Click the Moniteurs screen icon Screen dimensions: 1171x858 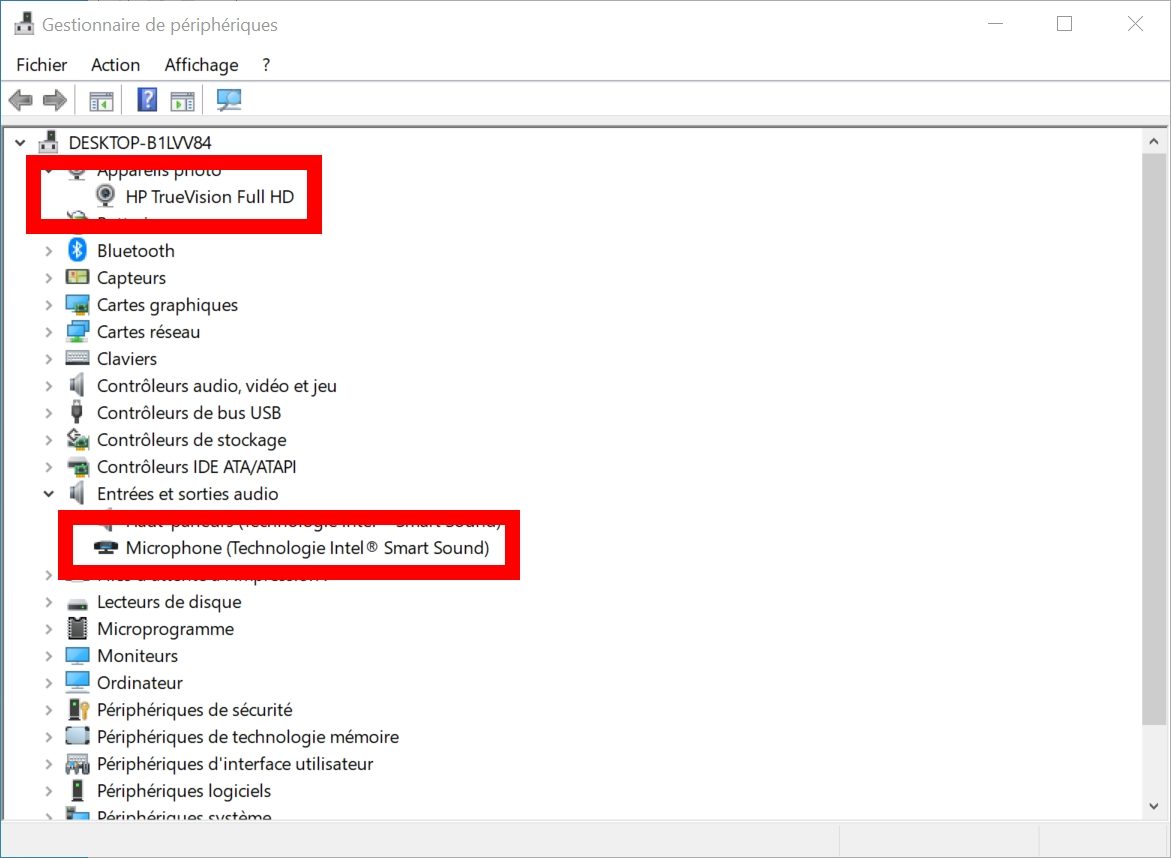click(x=77, y=656)
